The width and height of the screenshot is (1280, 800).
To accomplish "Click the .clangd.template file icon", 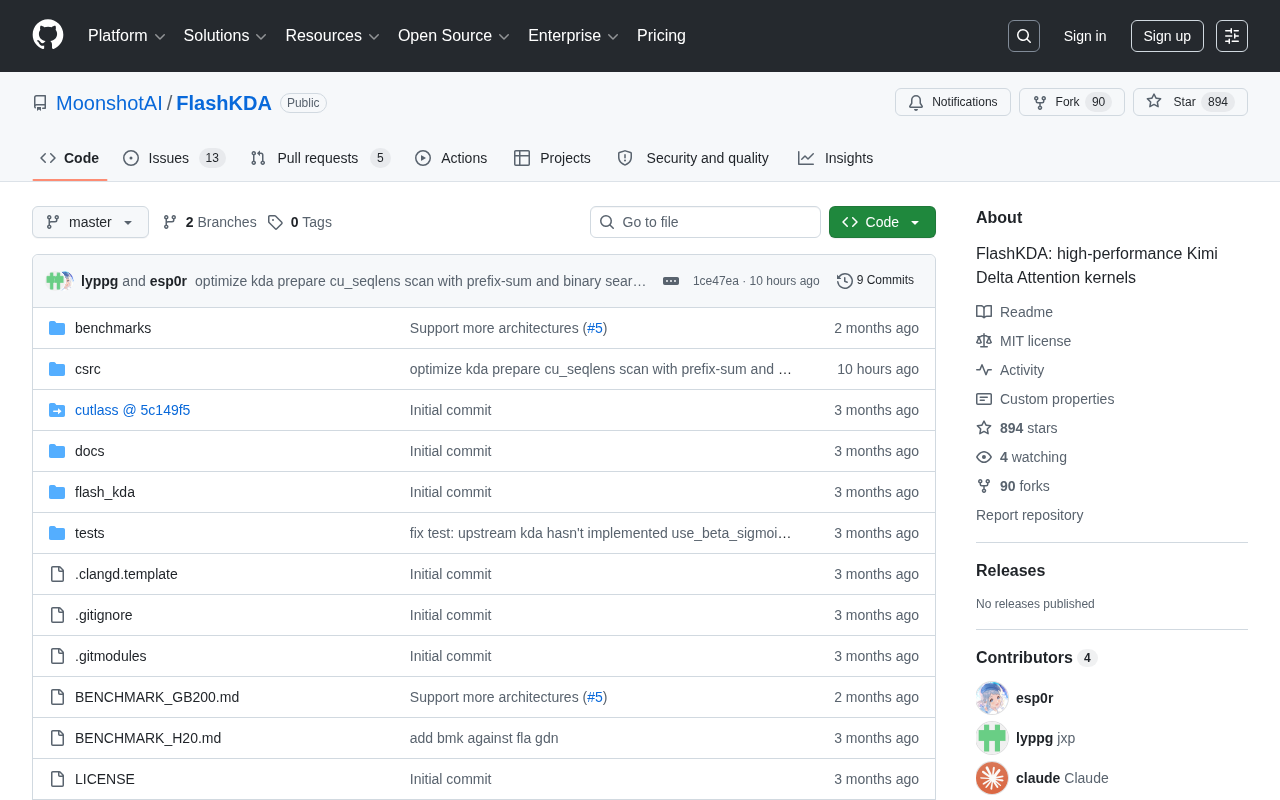I will (x=57, y=574).
